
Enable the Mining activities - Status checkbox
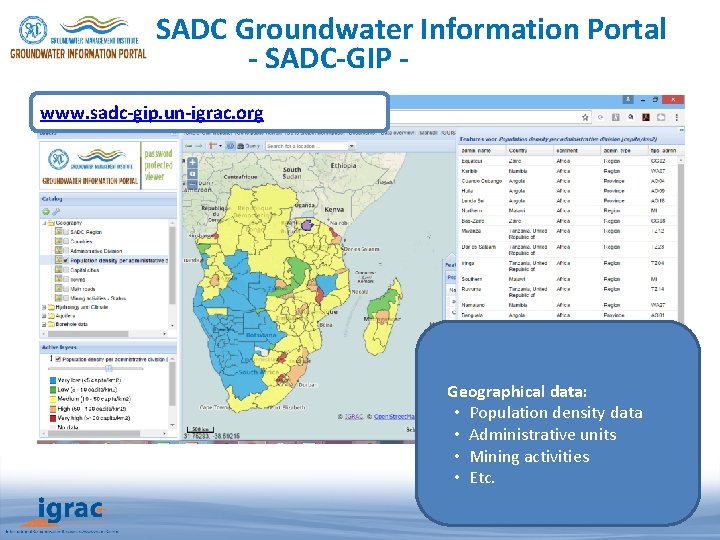tap(66, 298)
